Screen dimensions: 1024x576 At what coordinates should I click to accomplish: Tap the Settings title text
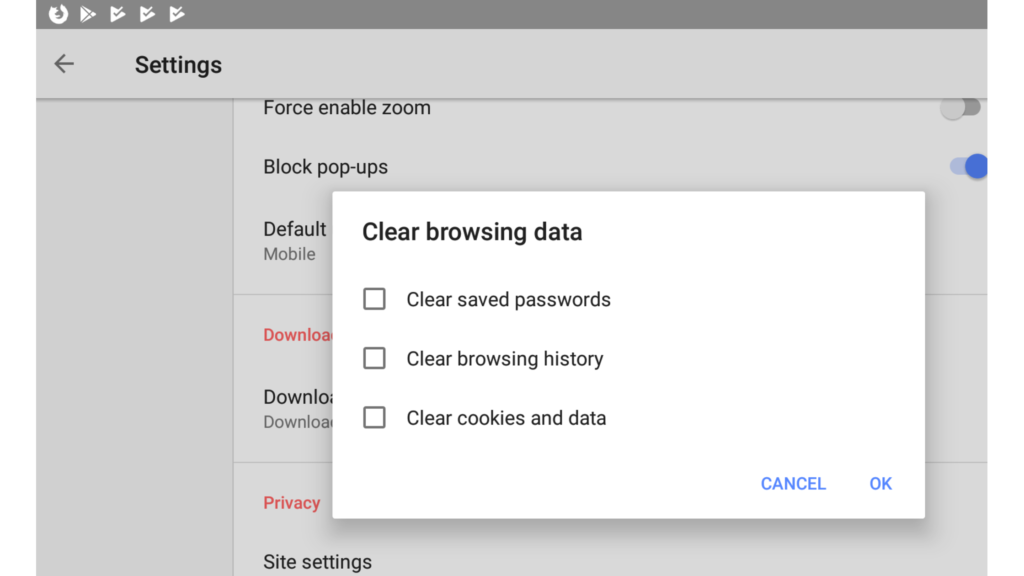tap(178, 64)
